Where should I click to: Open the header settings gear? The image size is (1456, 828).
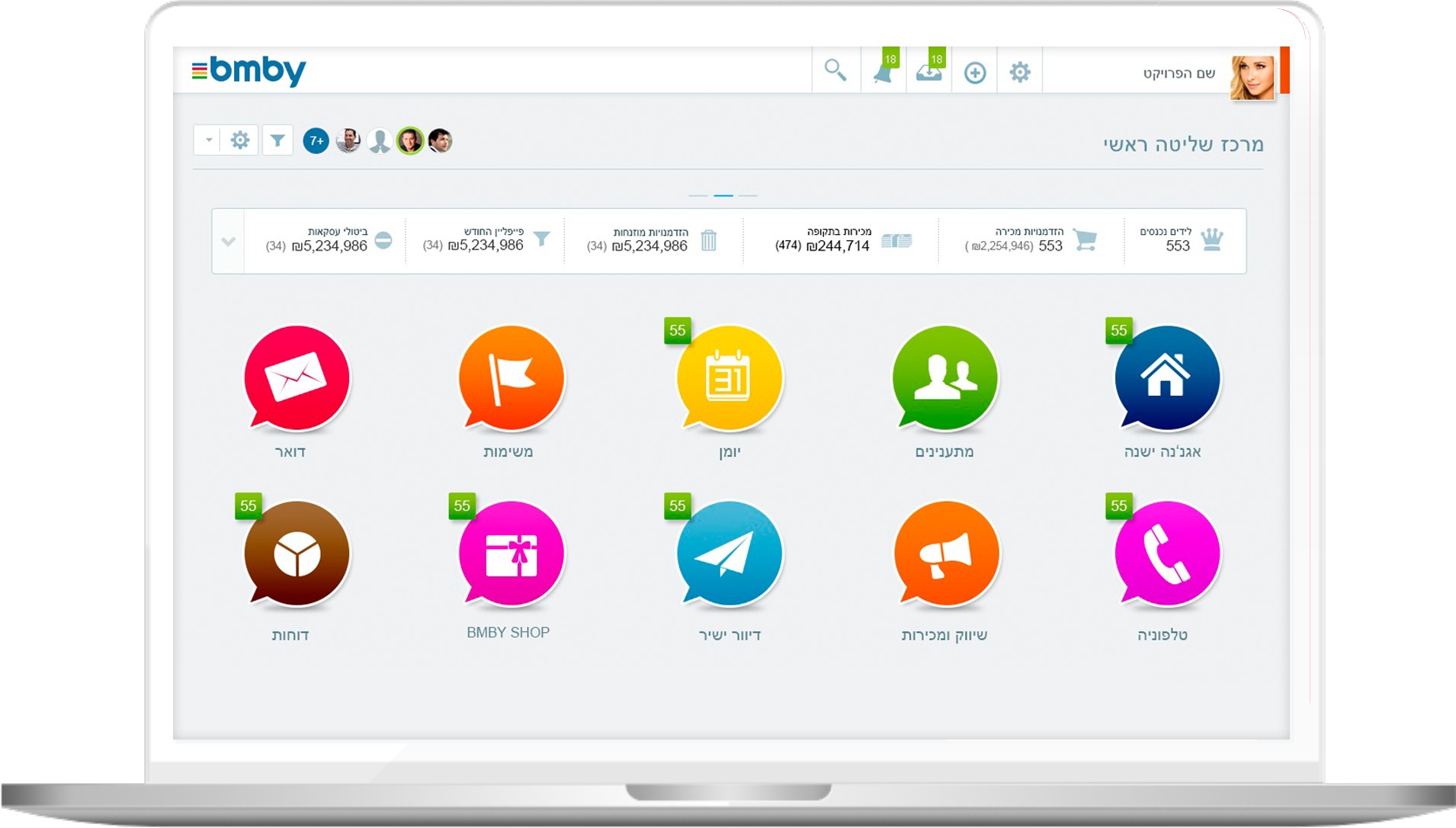pyautogui.click(x=1020, y=72)
